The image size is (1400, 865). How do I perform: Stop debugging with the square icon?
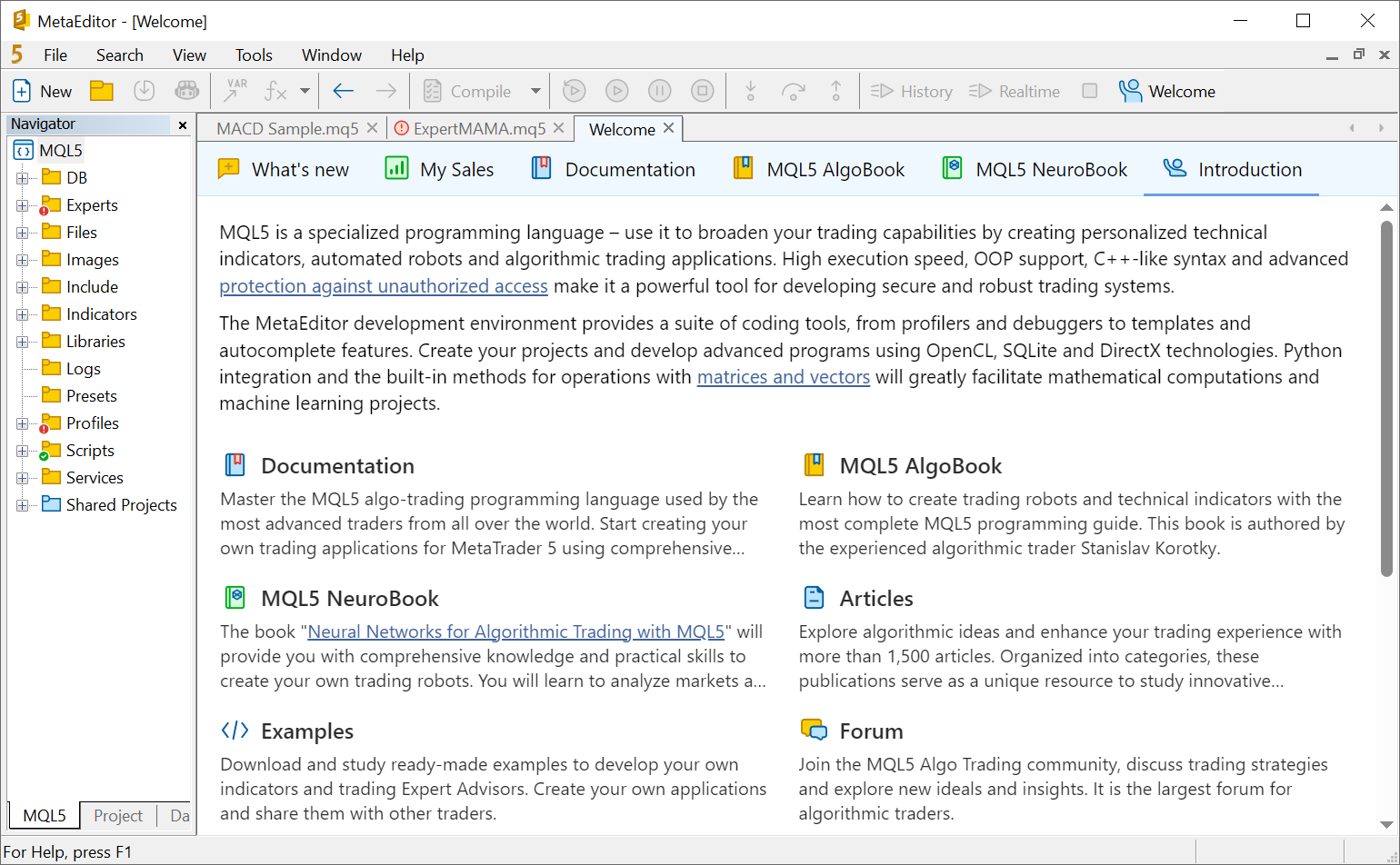point(702,90)
